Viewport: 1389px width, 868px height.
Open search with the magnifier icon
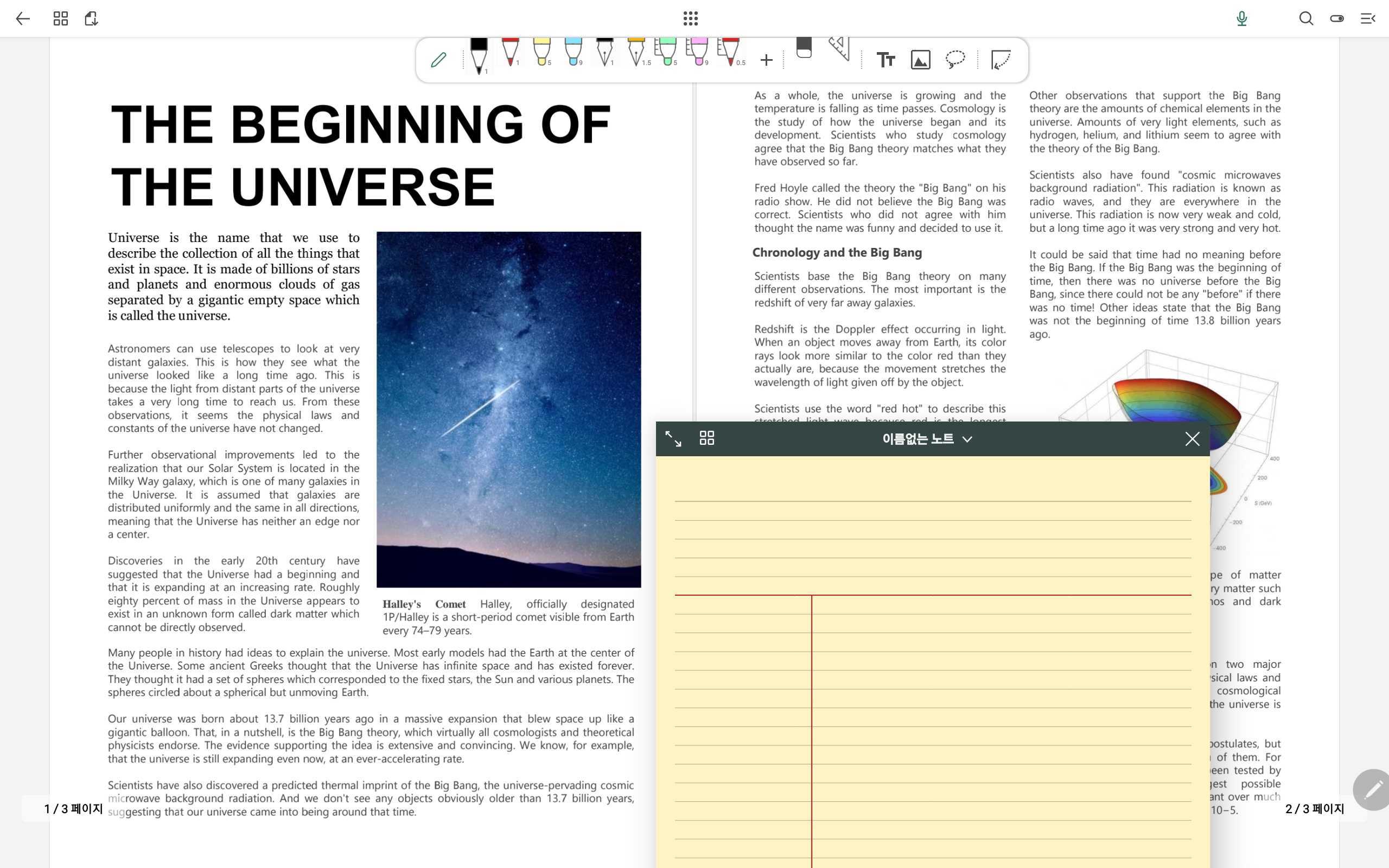click(1307, 18)
